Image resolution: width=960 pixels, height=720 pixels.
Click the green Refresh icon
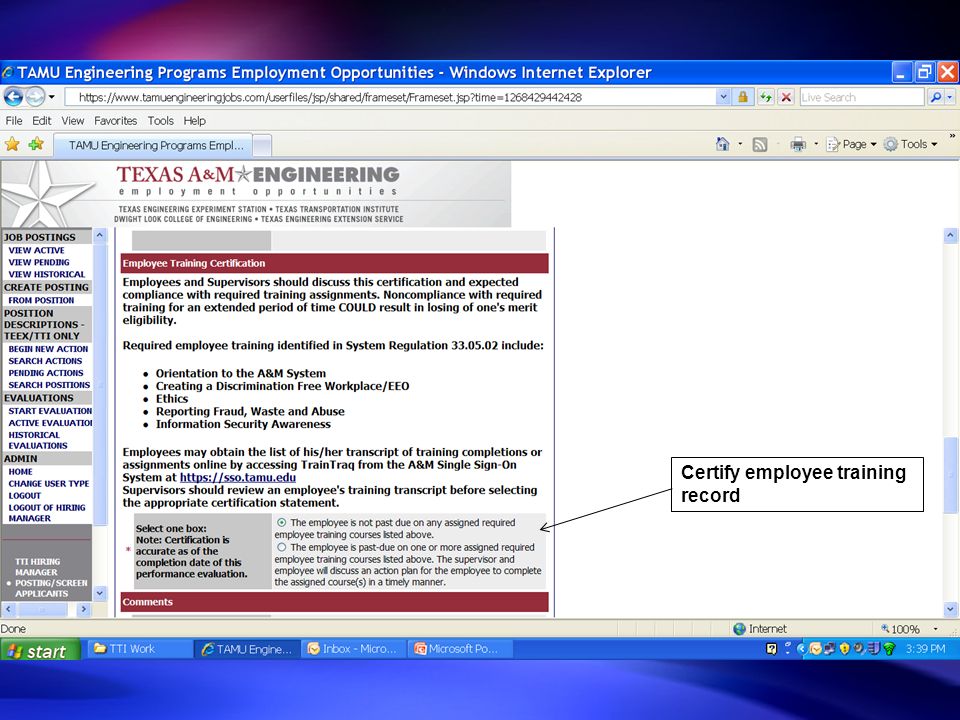[765, 97]
